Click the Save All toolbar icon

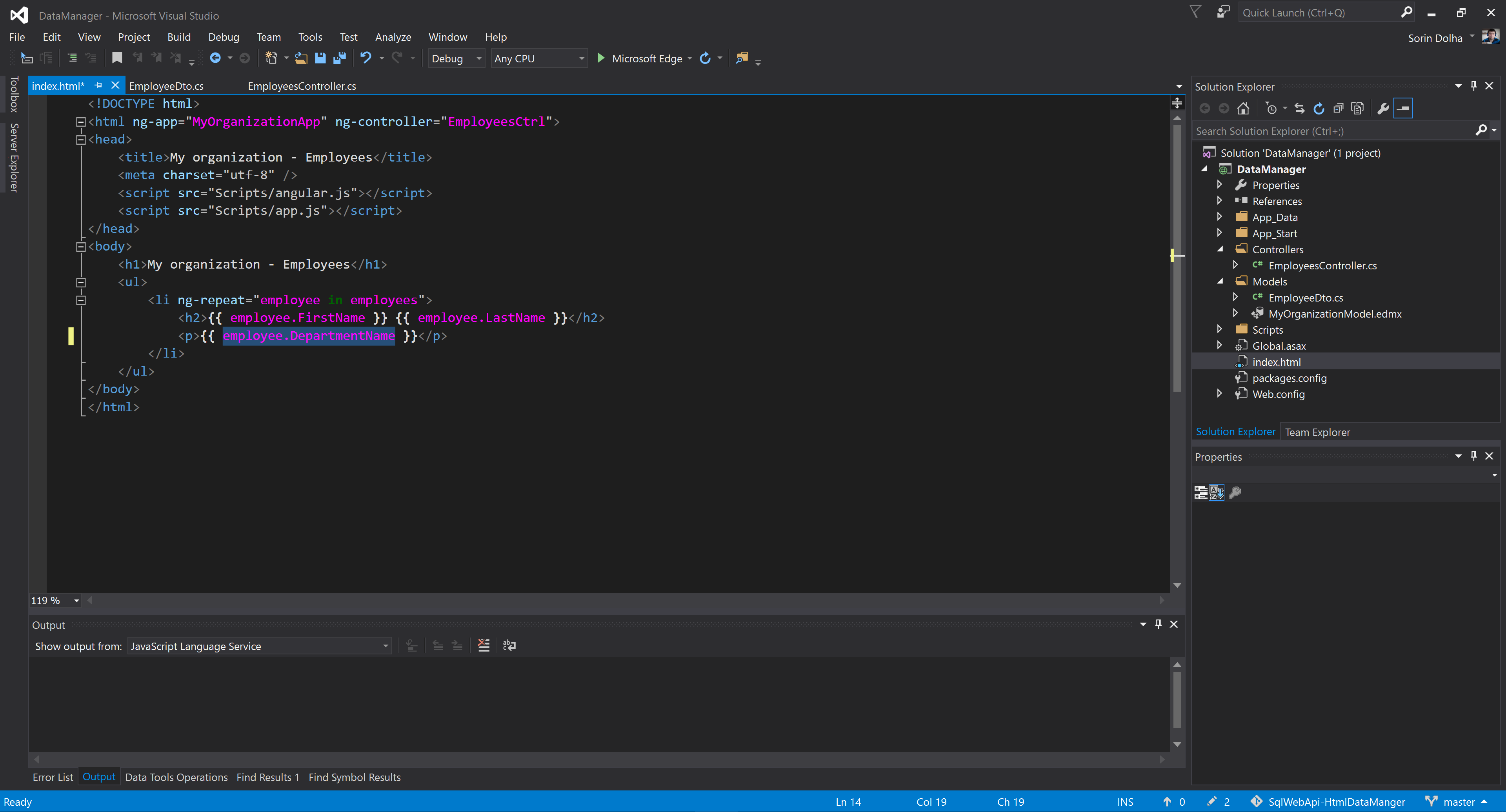[x=340, y=58]
